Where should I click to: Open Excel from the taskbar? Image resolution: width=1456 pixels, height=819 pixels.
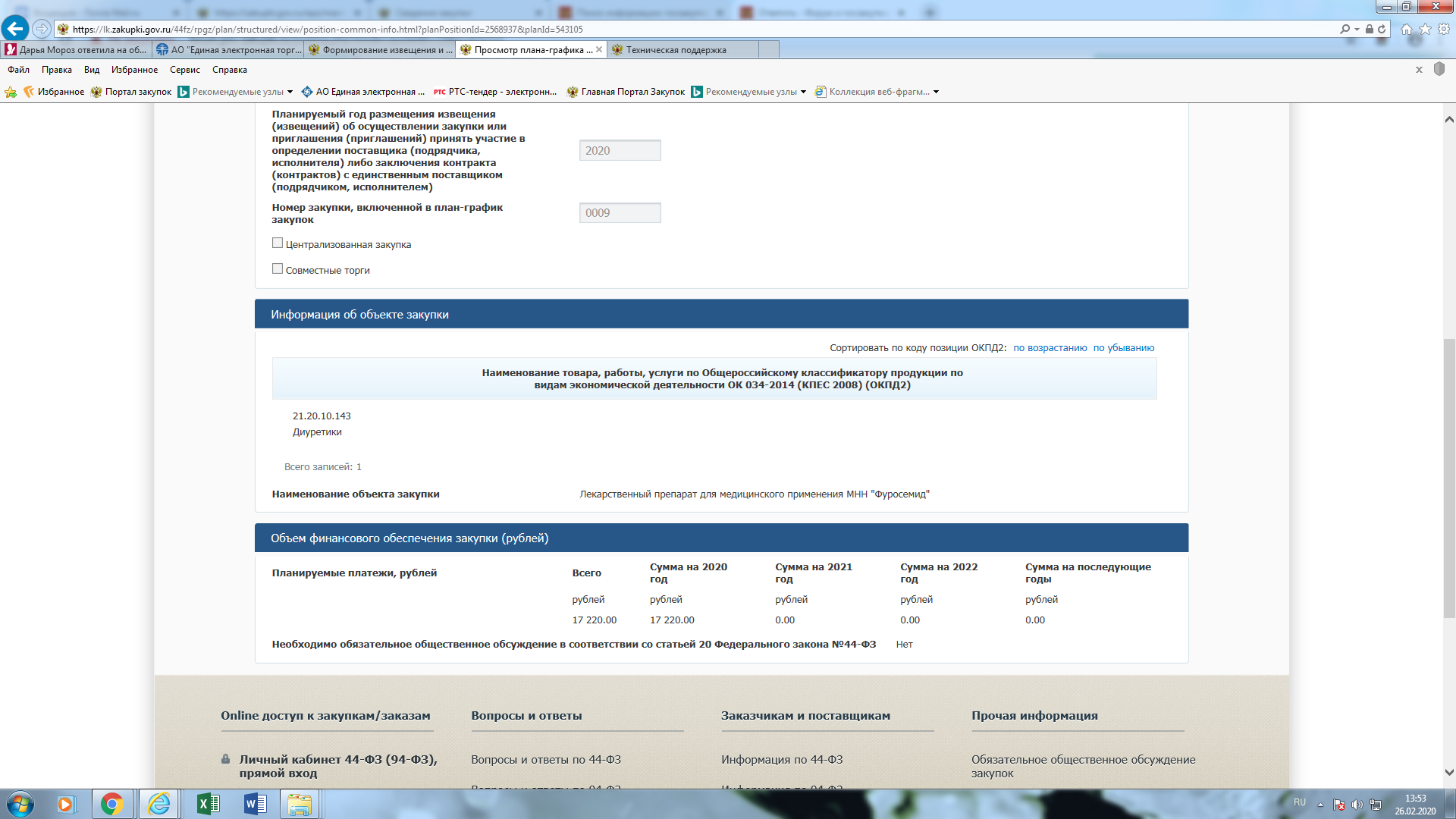[x=208, y=804]
